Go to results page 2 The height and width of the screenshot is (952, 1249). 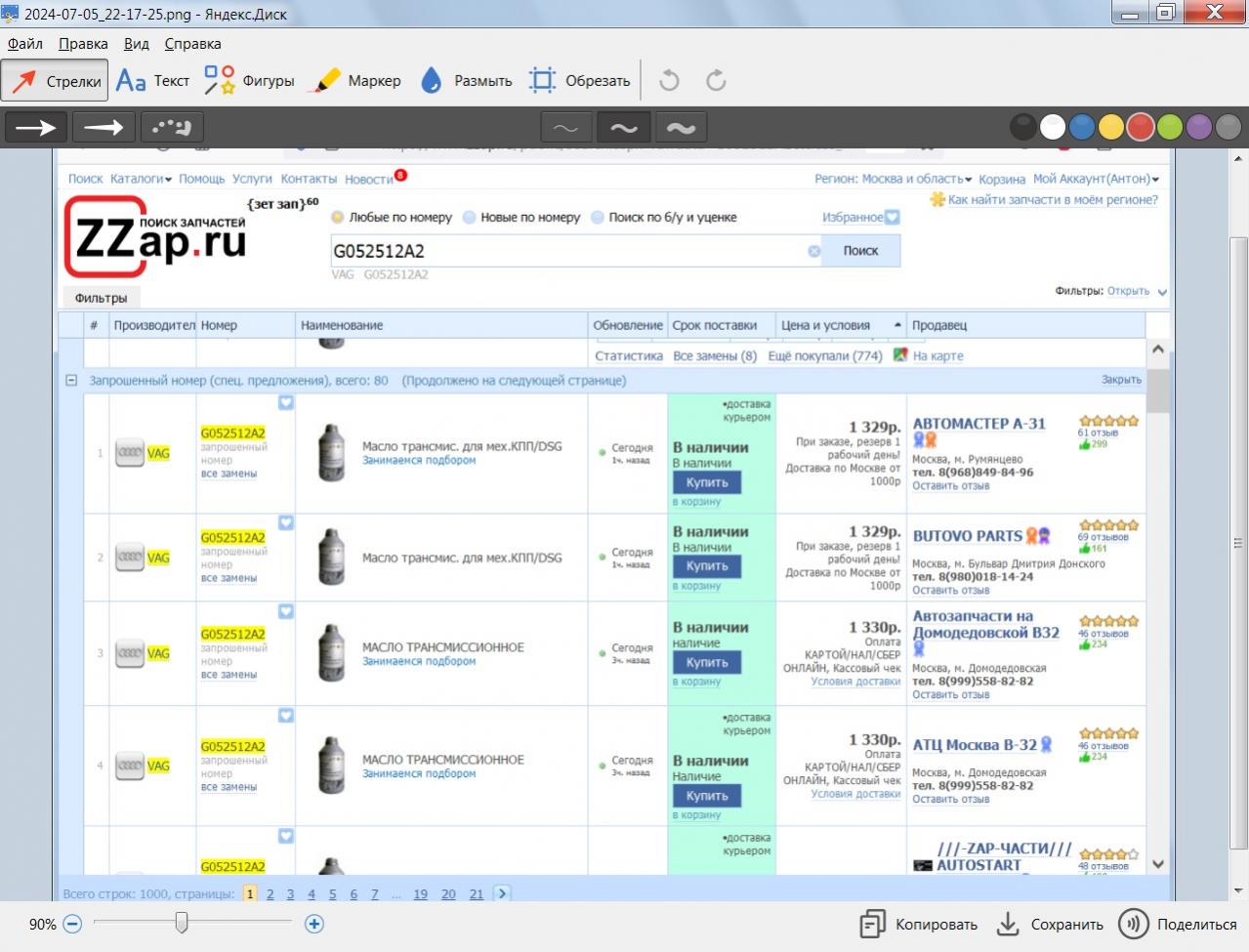click(x=270, y=894)
